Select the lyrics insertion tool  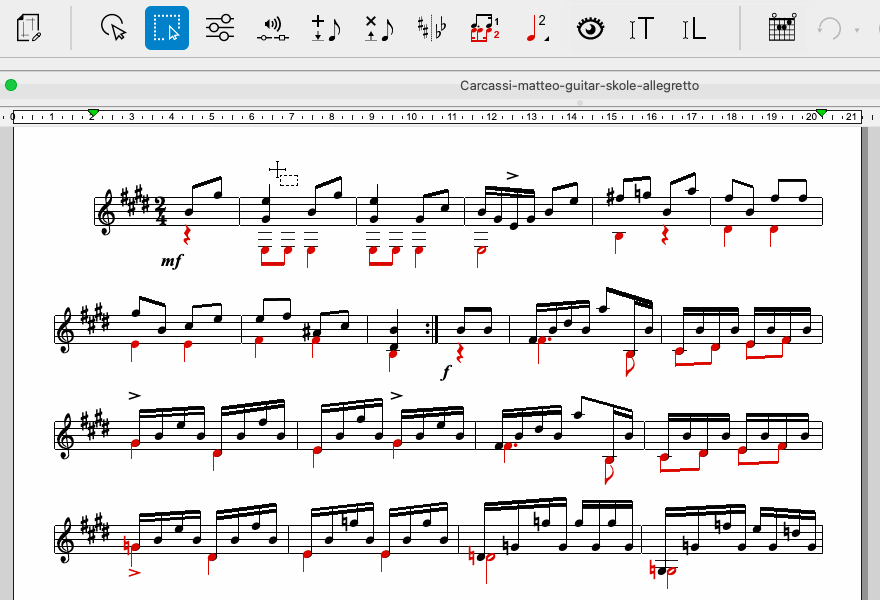tap(694, 28)
